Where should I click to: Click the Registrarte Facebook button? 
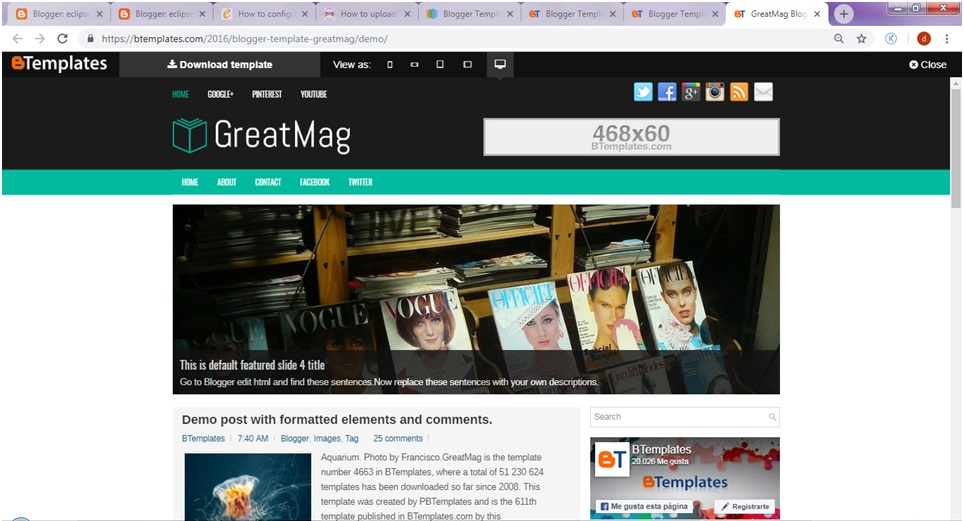[745, 506]
